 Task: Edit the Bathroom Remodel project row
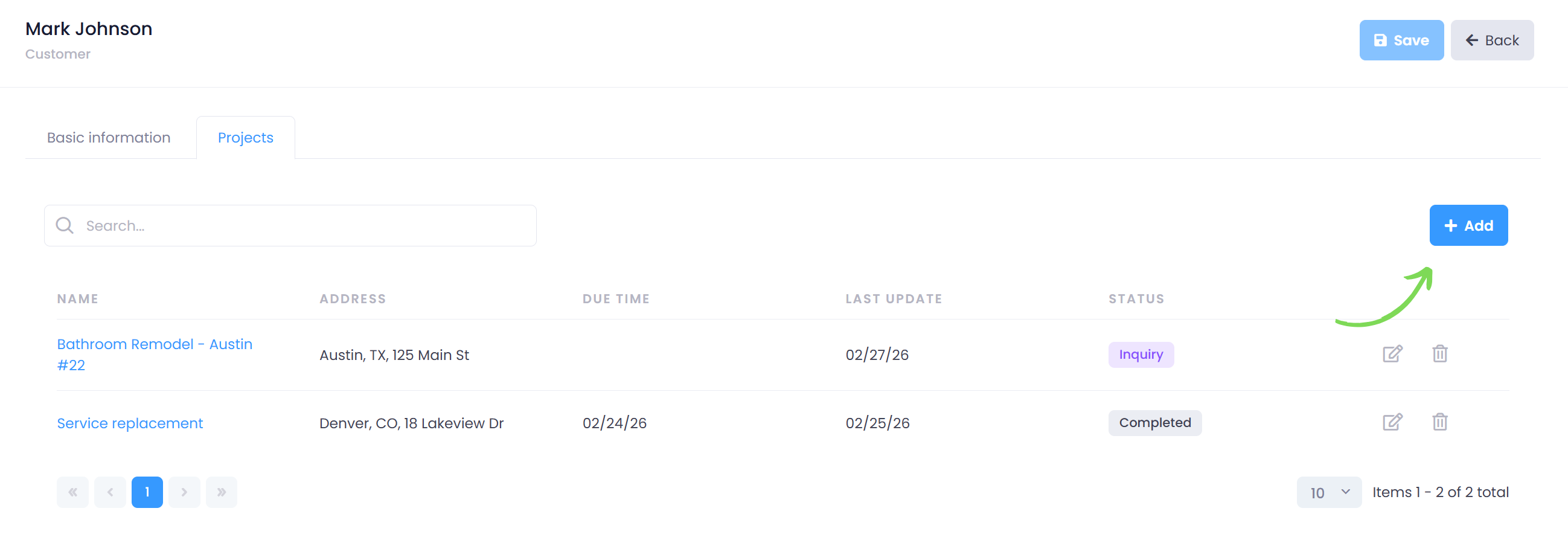pos(1392,354)
